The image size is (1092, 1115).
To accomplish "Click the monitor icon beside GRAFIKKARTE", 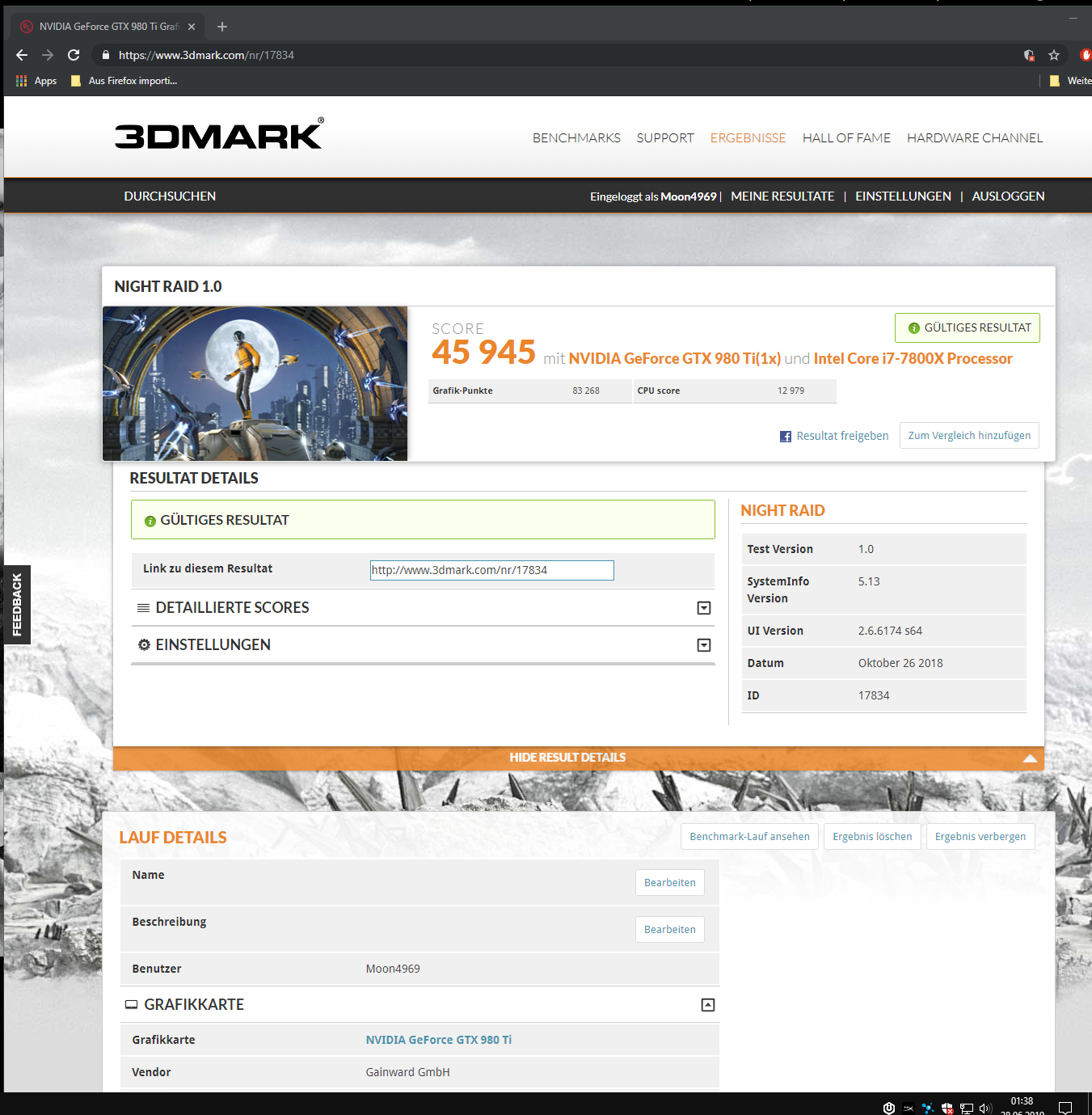I will pos(131,1004).
